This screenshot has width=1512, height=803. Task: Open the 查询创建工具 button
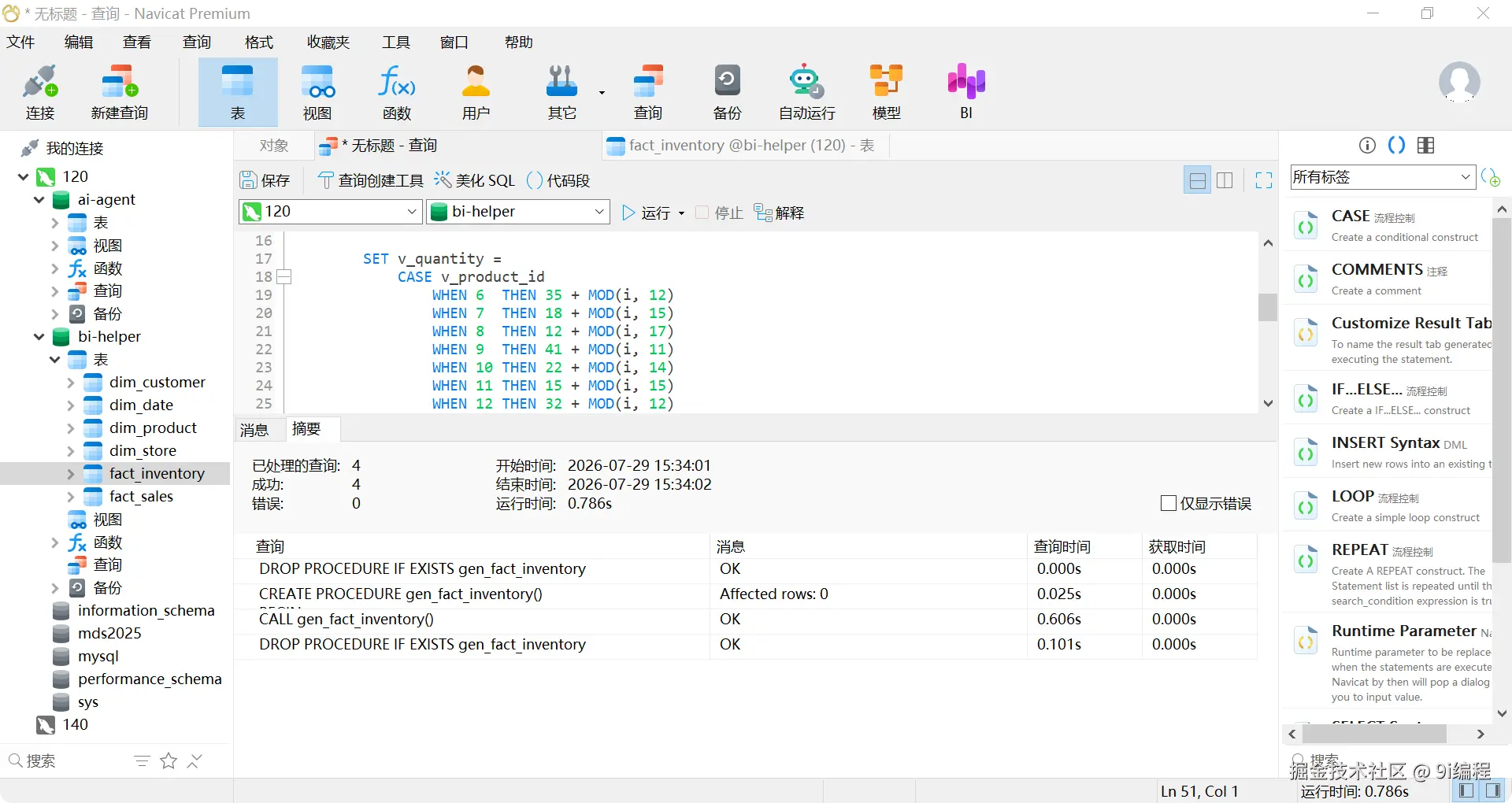click(x=370, y=180)
